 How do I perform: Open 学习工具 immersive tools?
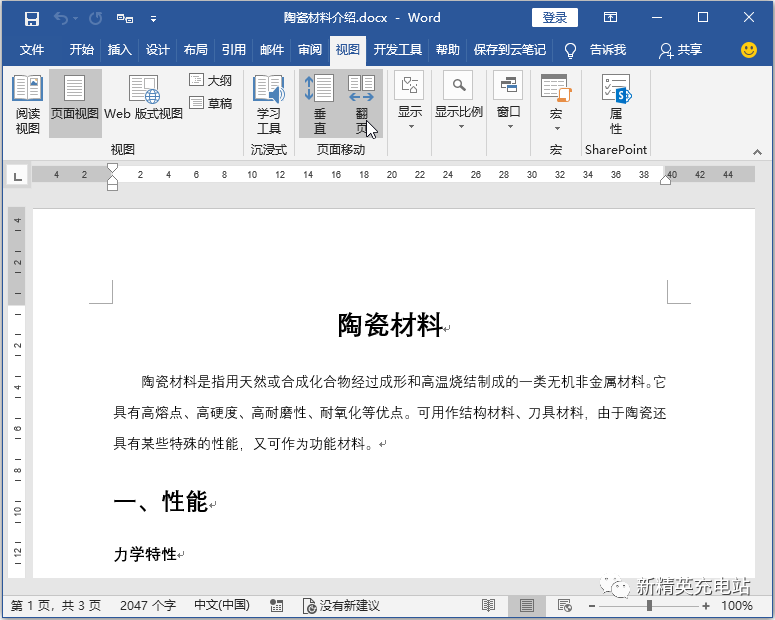coord(268,104)
